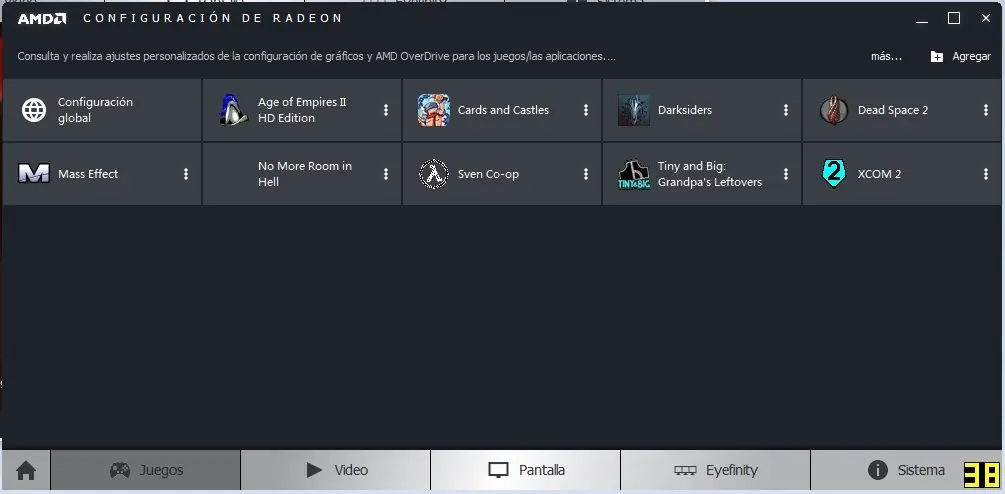Click the Sven Co-op lambda icon

(x=434, y=174)
